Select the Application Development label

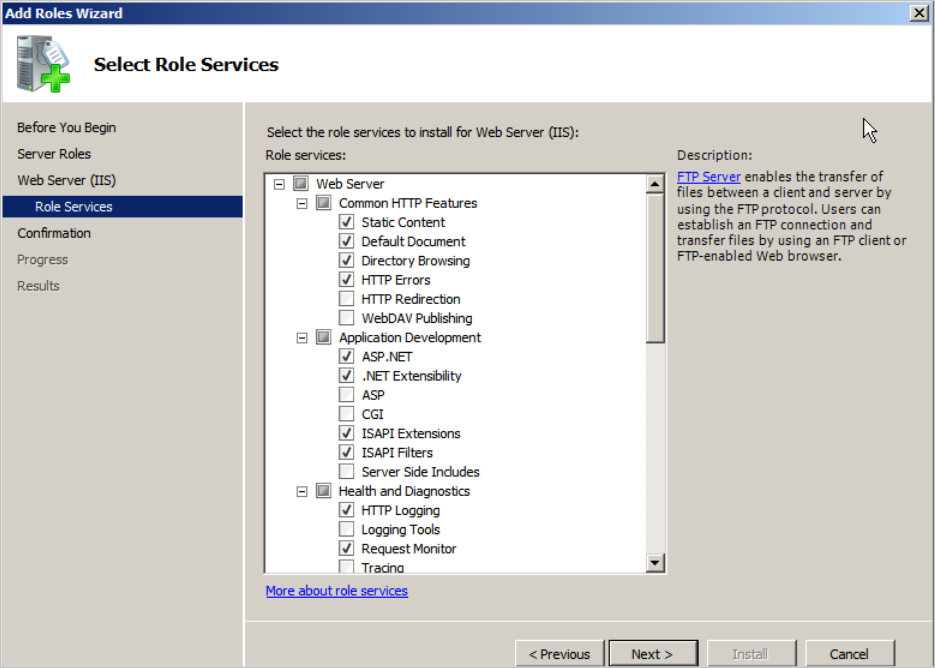[x=410, y=337]
